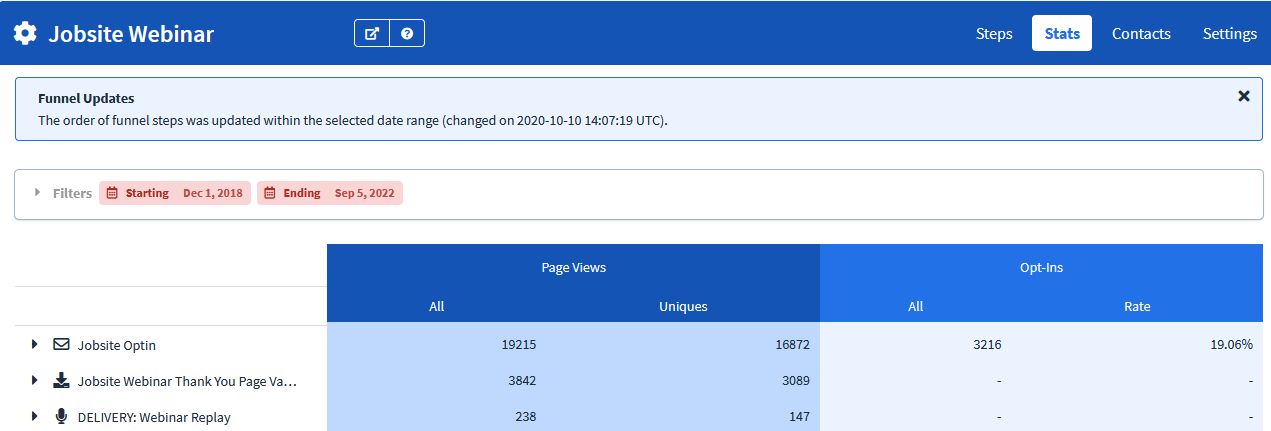Open Jobsite Optin step name

coord(117,345)
